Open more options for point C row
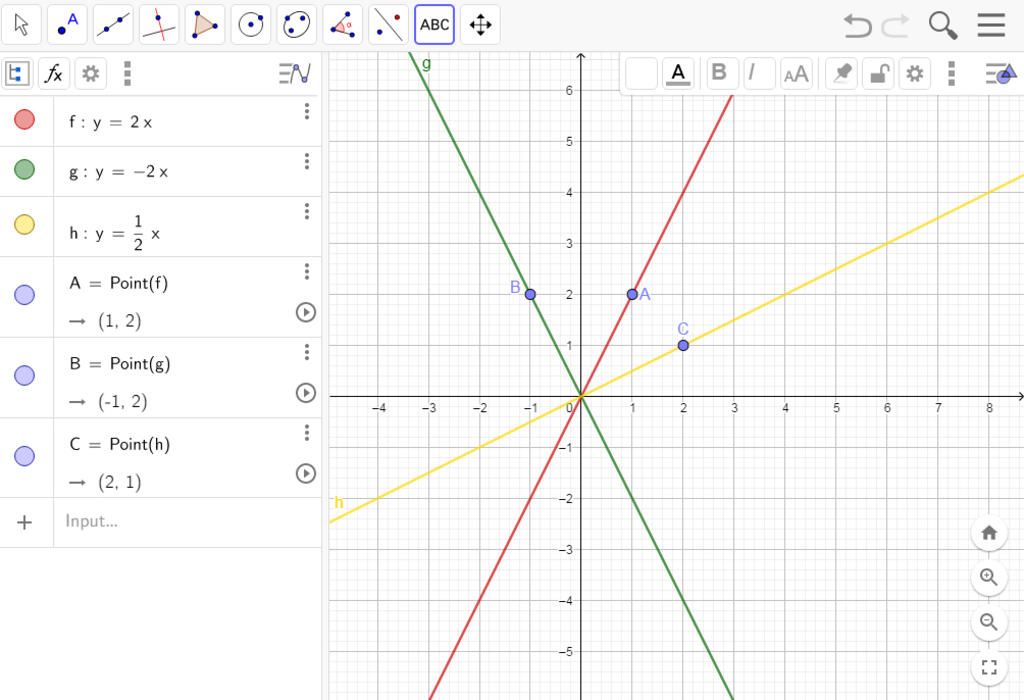Screen dimensions: 1024x700 (x=306, y=432)
